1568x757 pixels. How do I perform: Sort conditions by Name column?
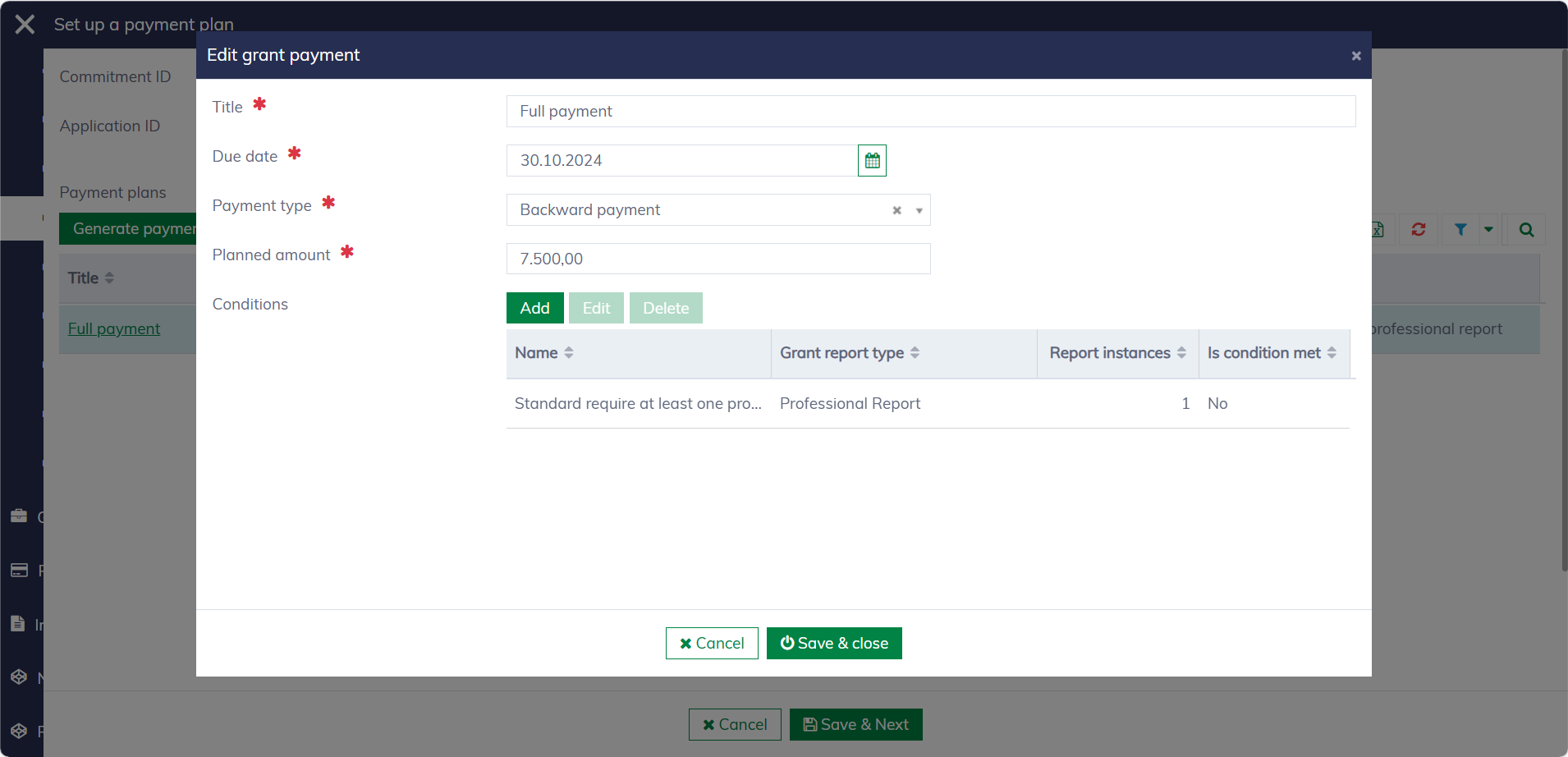[569, 353]
